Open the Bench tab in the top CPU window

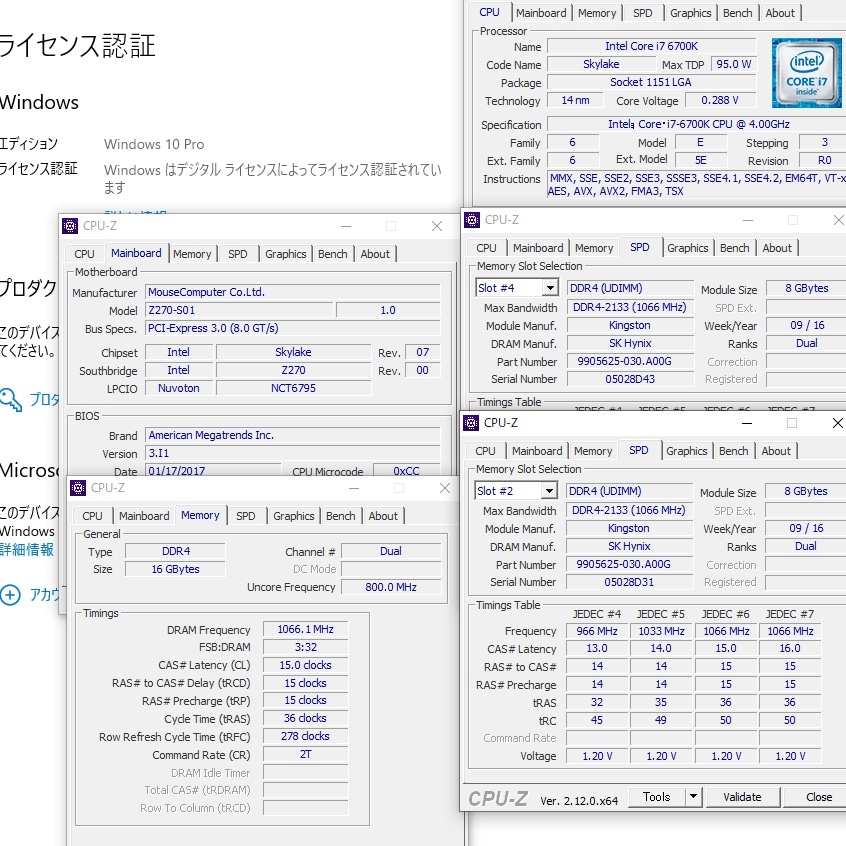coord(737,13)
